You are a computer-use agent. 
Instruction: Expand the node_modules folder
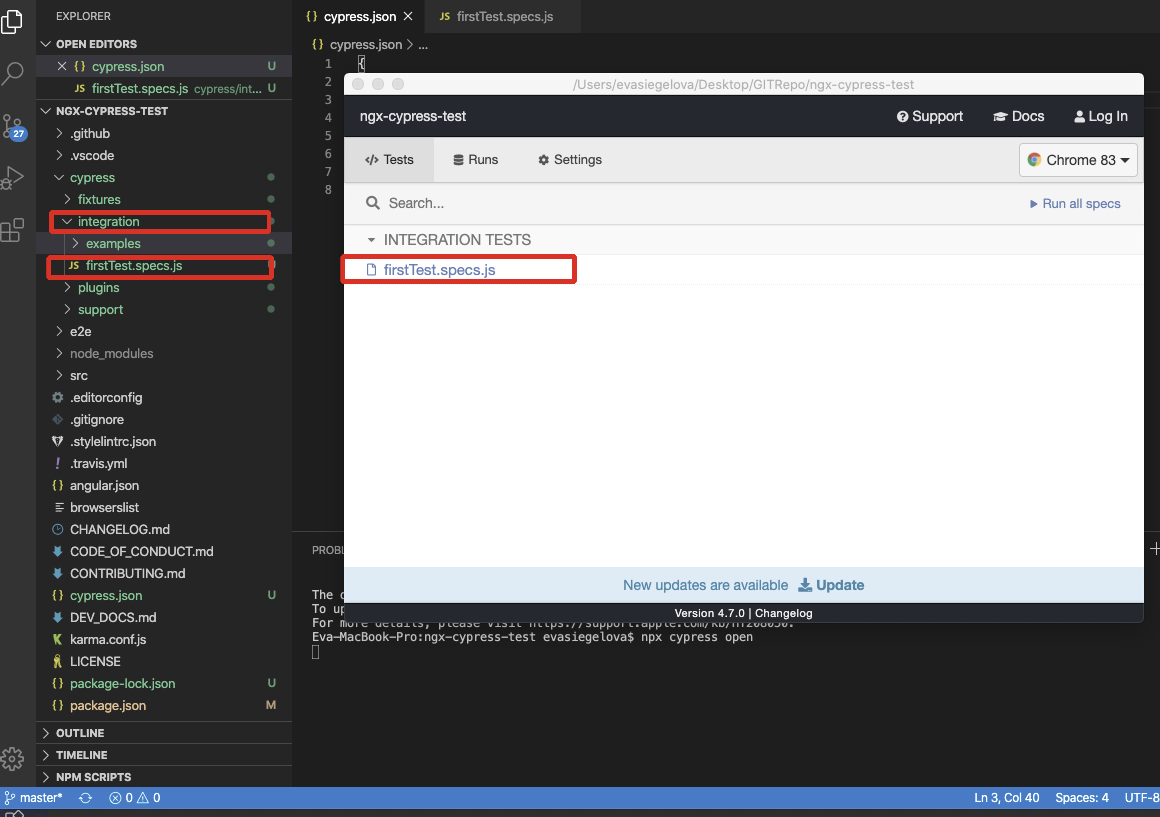tap(111, 353)
